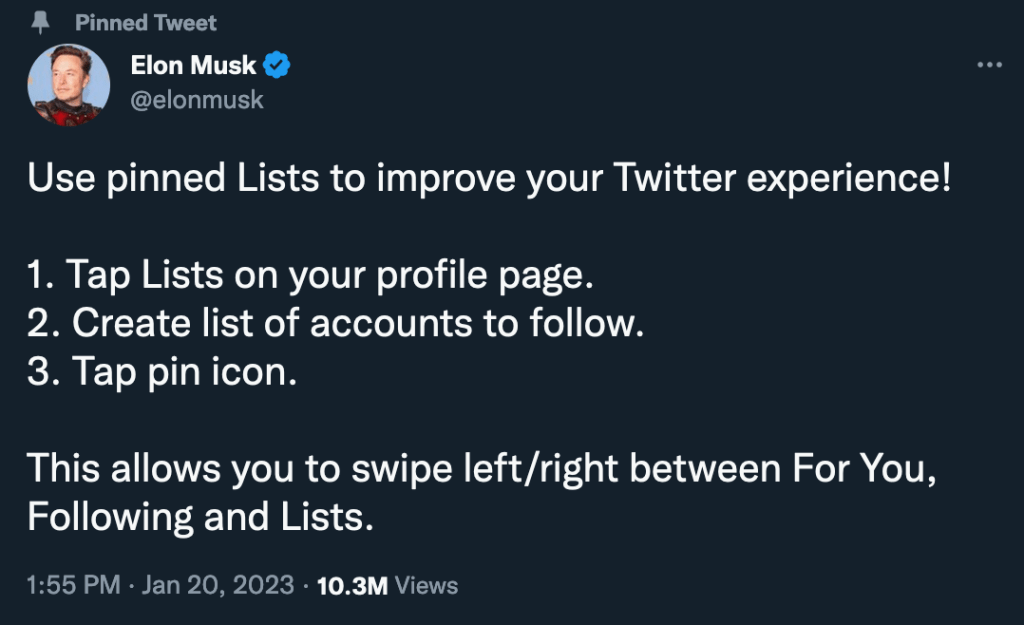Click the word 'Twitter' in the tweet
The height and width of the screenshot is (625, 1024).
click(673, 179)
